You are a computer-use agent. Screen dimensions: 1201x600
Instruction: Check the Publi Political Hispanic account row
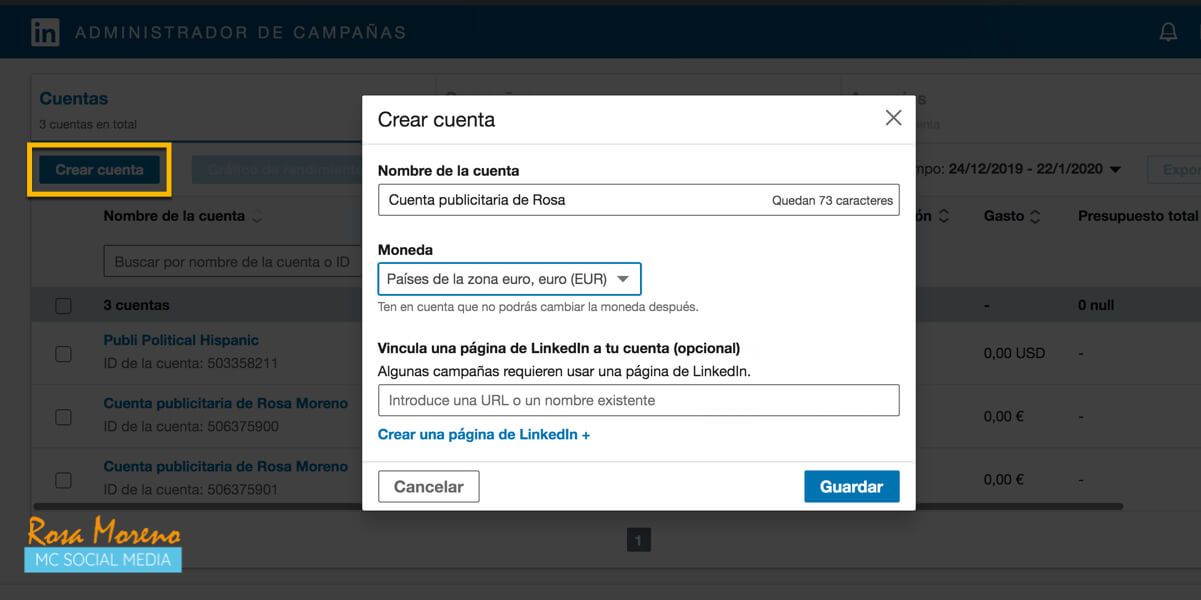pos(63,353)
